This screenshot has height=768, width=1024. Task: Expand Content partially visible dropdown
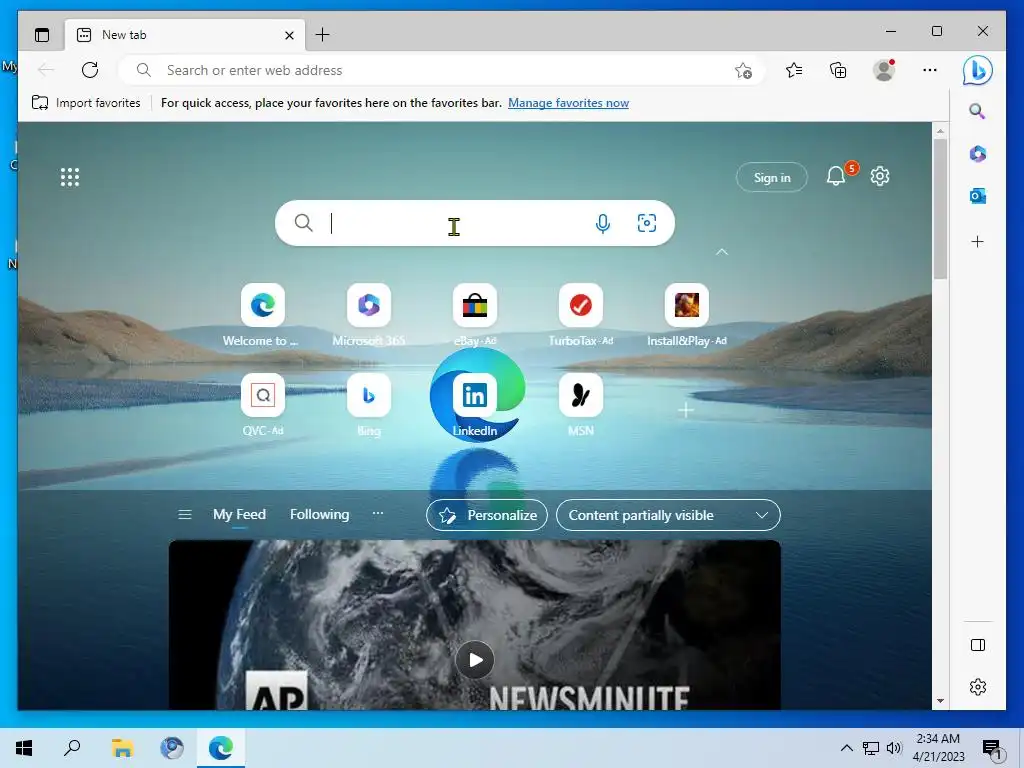pyautogui.click(x=668, y=515)
